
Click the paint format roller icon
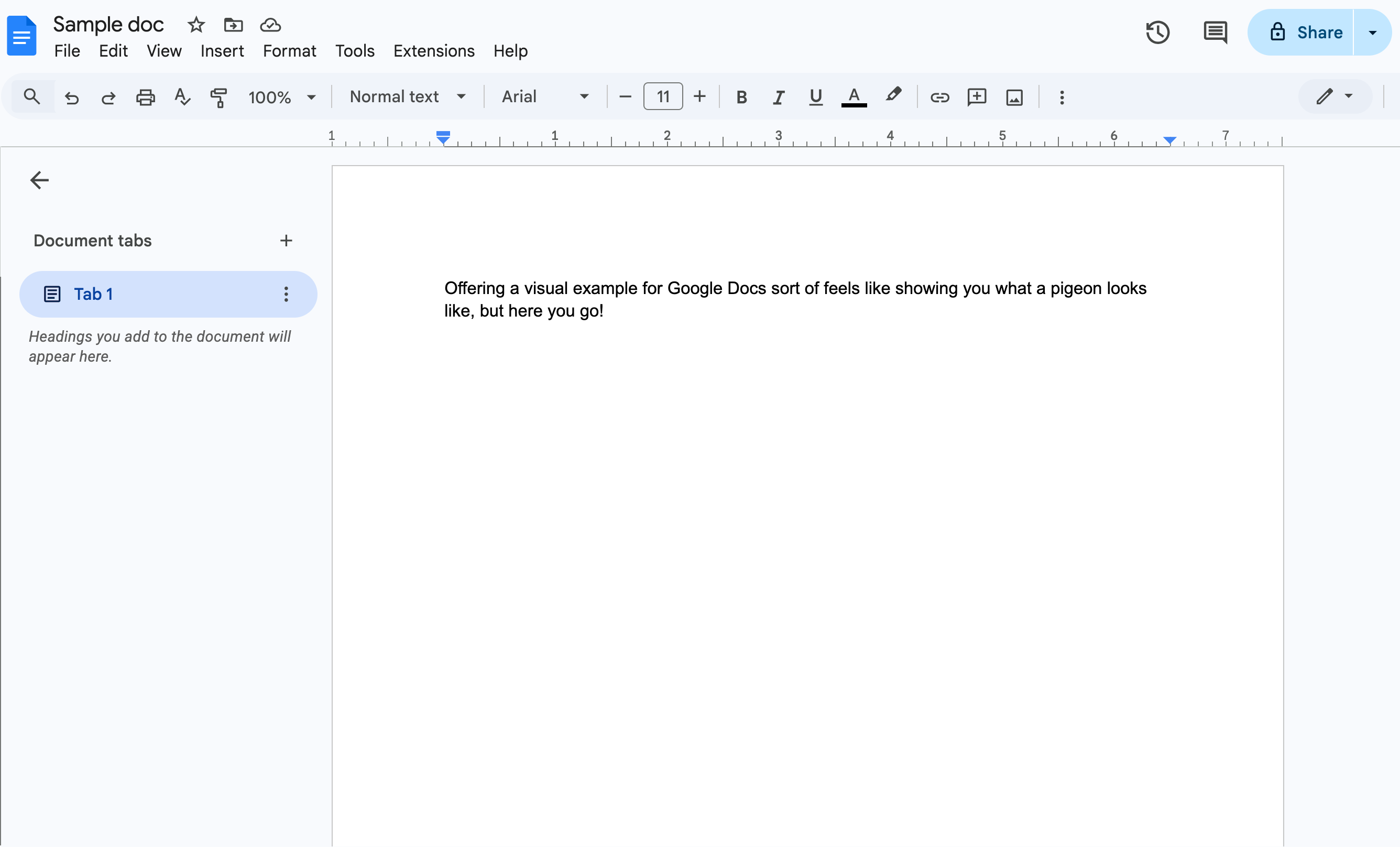click(x=219, y=97)
